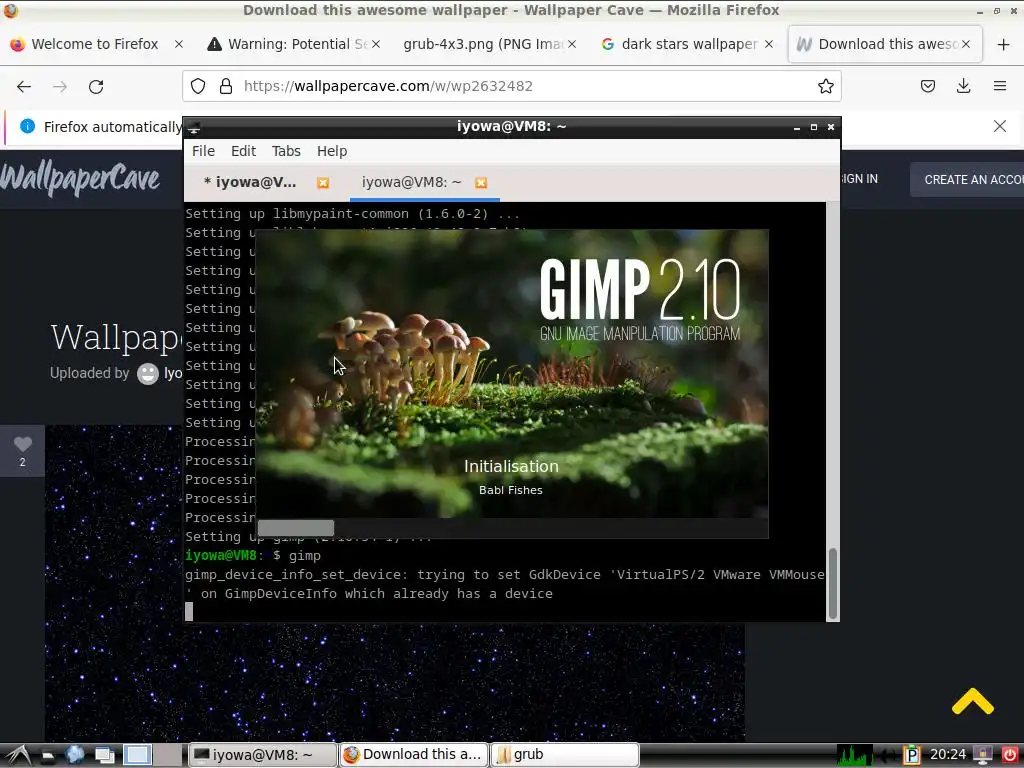Open a new Firefox tab
This screenshot has height=768, width=1024.
coord(1004,44)
